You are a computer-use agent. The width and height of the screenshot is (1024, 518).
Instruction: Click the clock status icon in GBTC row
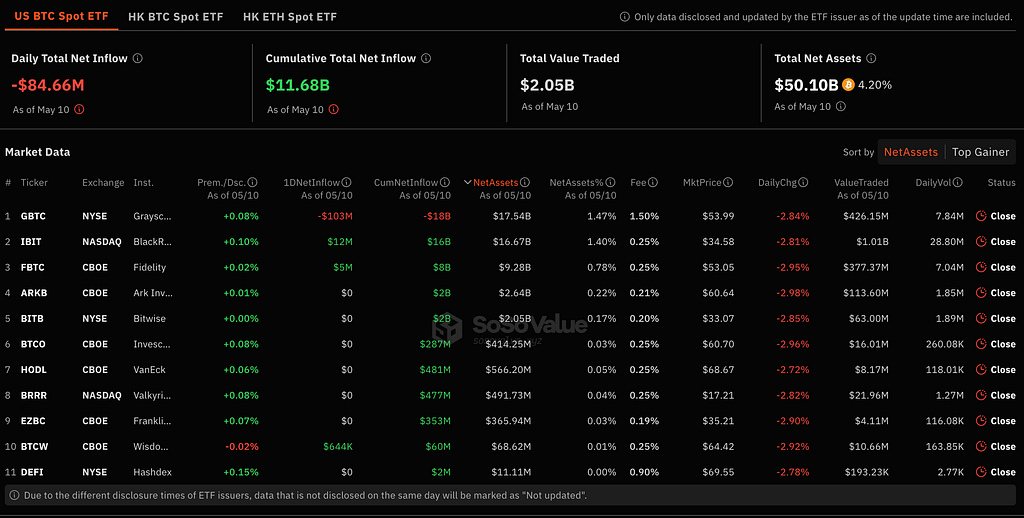click(x=981, y=216)
